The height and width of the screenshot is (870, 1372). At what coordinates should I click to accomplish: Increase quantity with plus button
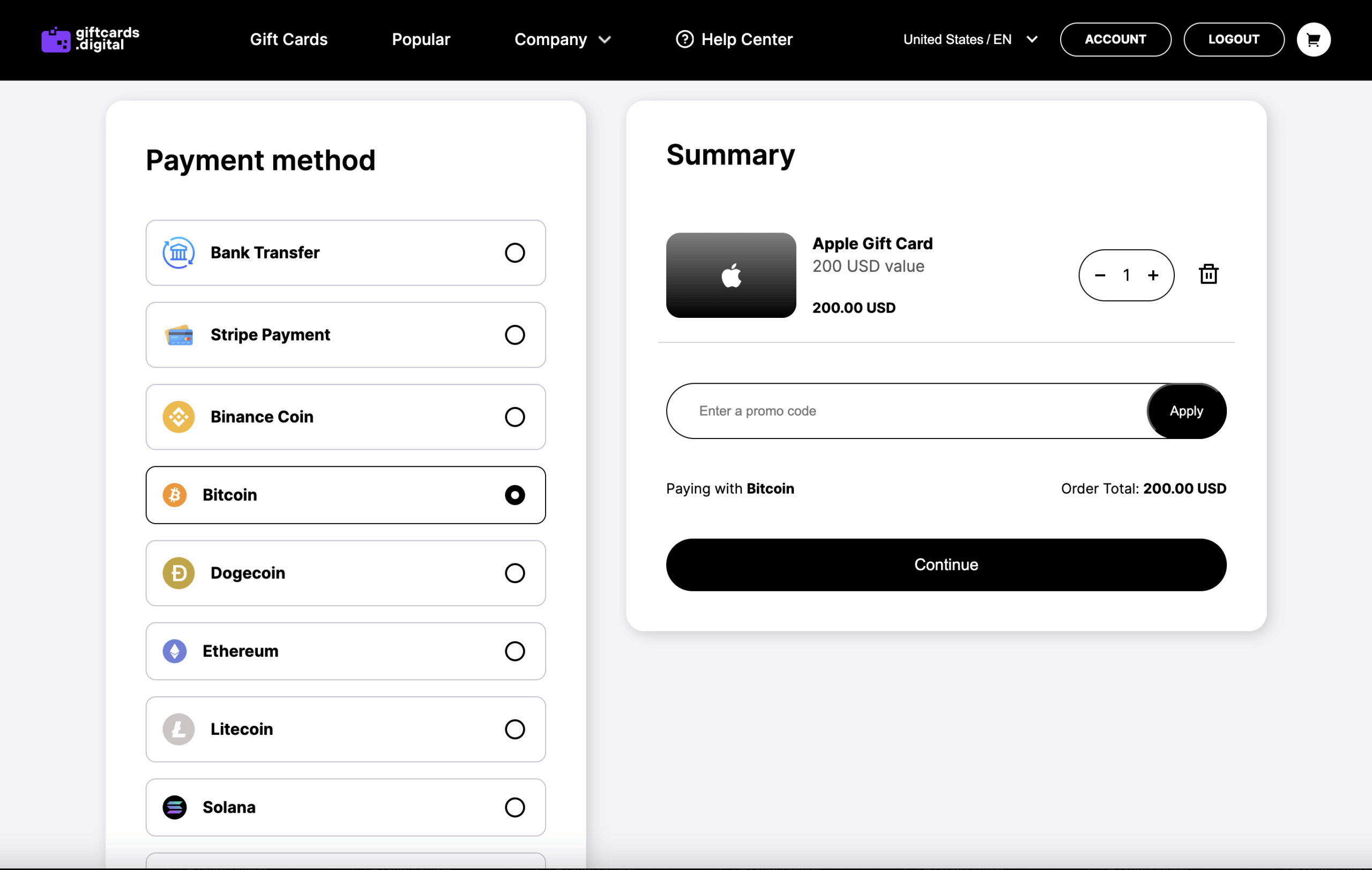(1153, 275)
